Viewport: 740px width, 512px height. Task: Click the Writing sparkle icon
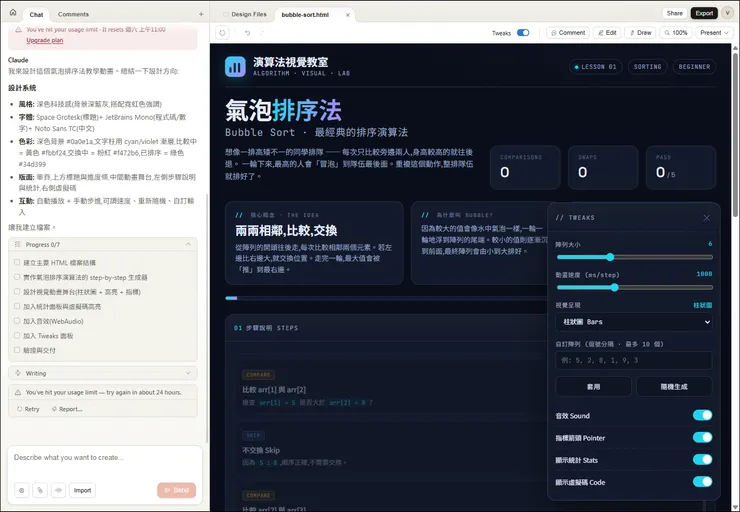click(18, 373)
